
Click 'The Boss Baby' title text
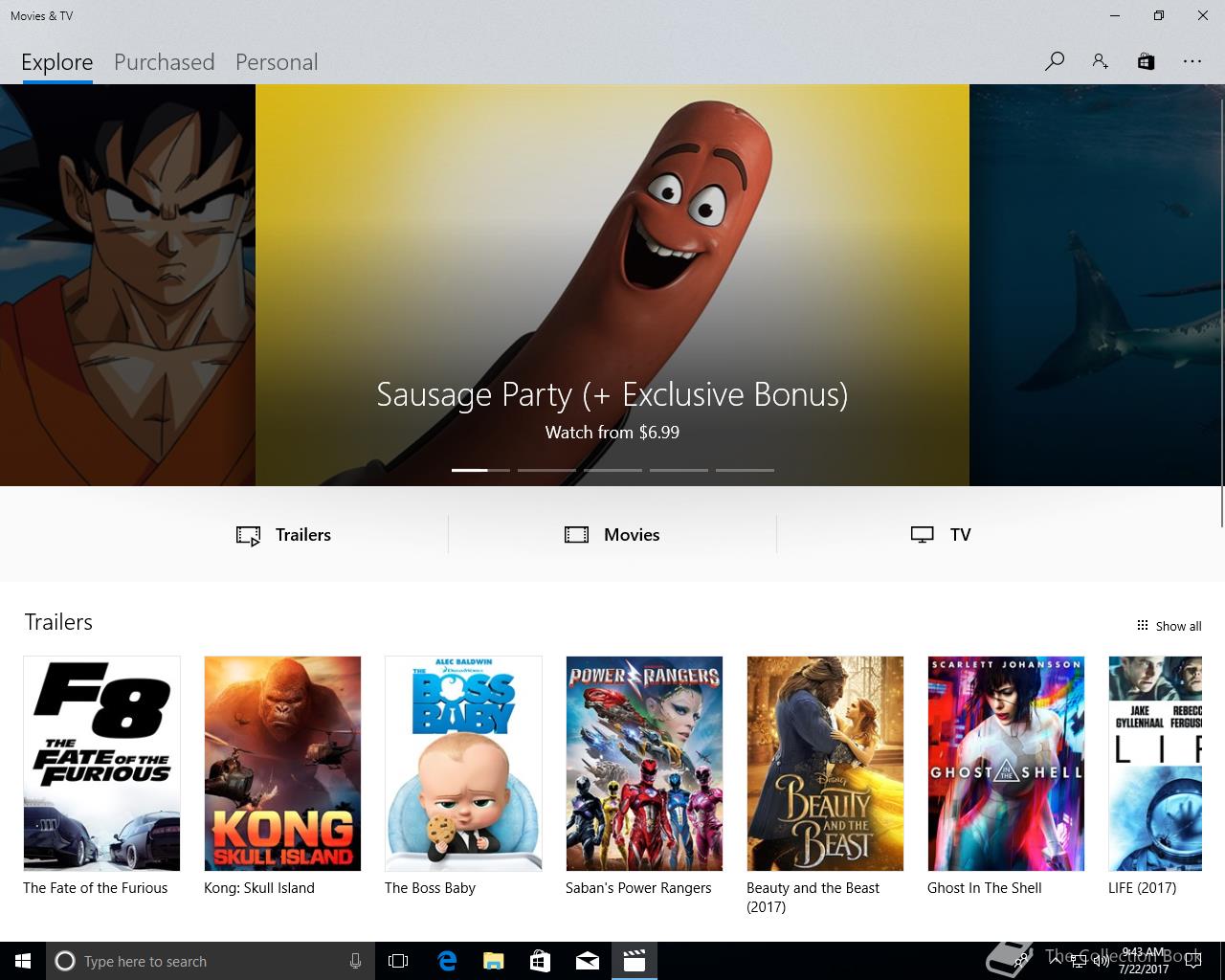tap(430, 888)
